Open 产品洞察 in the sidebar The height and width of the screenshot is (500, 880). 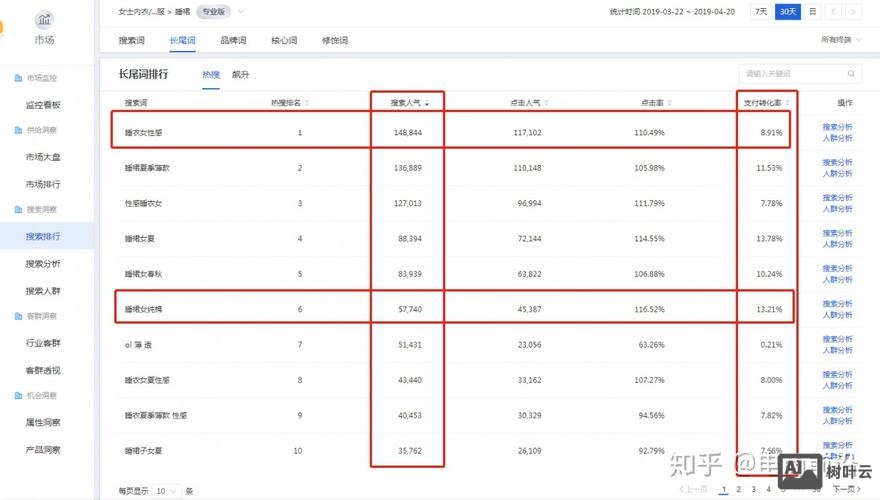coord(43,449)
